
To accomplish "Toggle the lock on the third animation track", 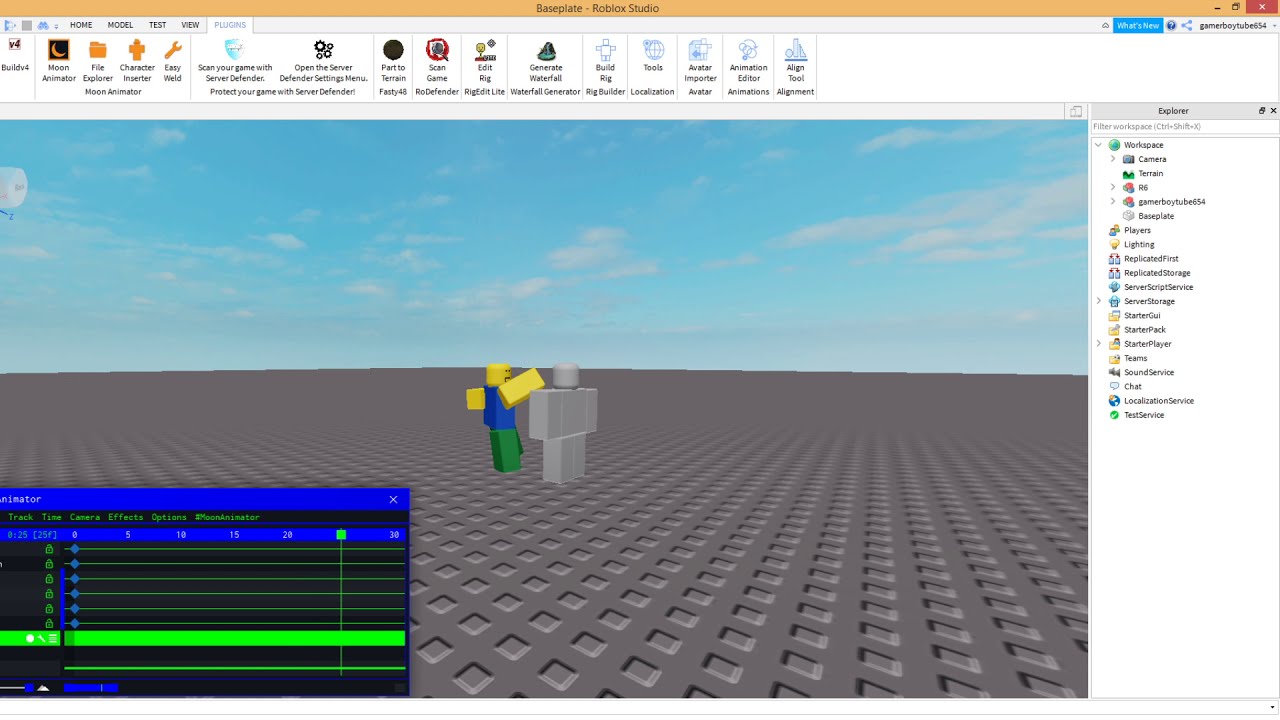I will pos(49,579).
